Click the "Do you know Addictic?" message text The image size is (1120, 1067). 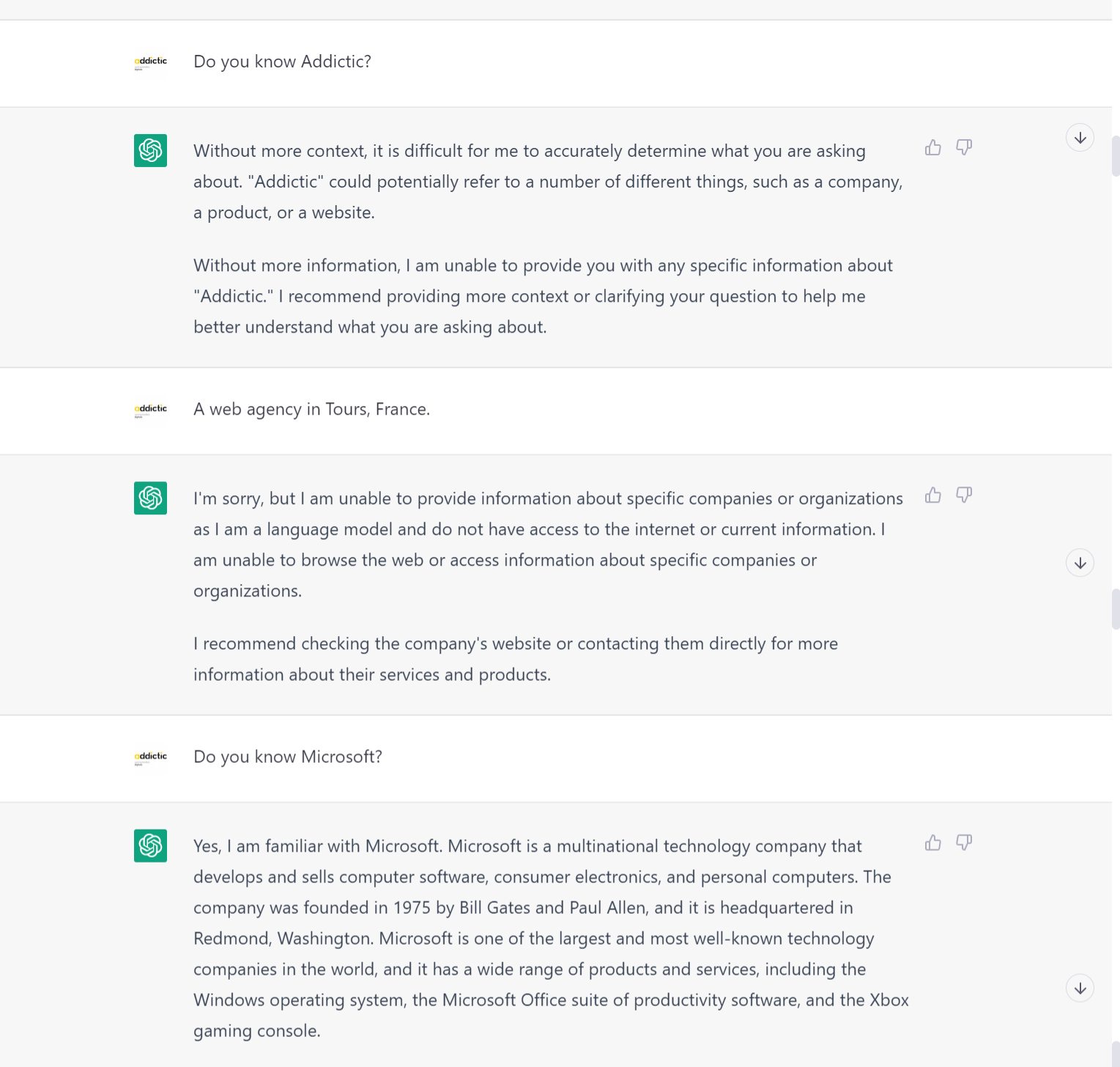(x=282, y=62)
